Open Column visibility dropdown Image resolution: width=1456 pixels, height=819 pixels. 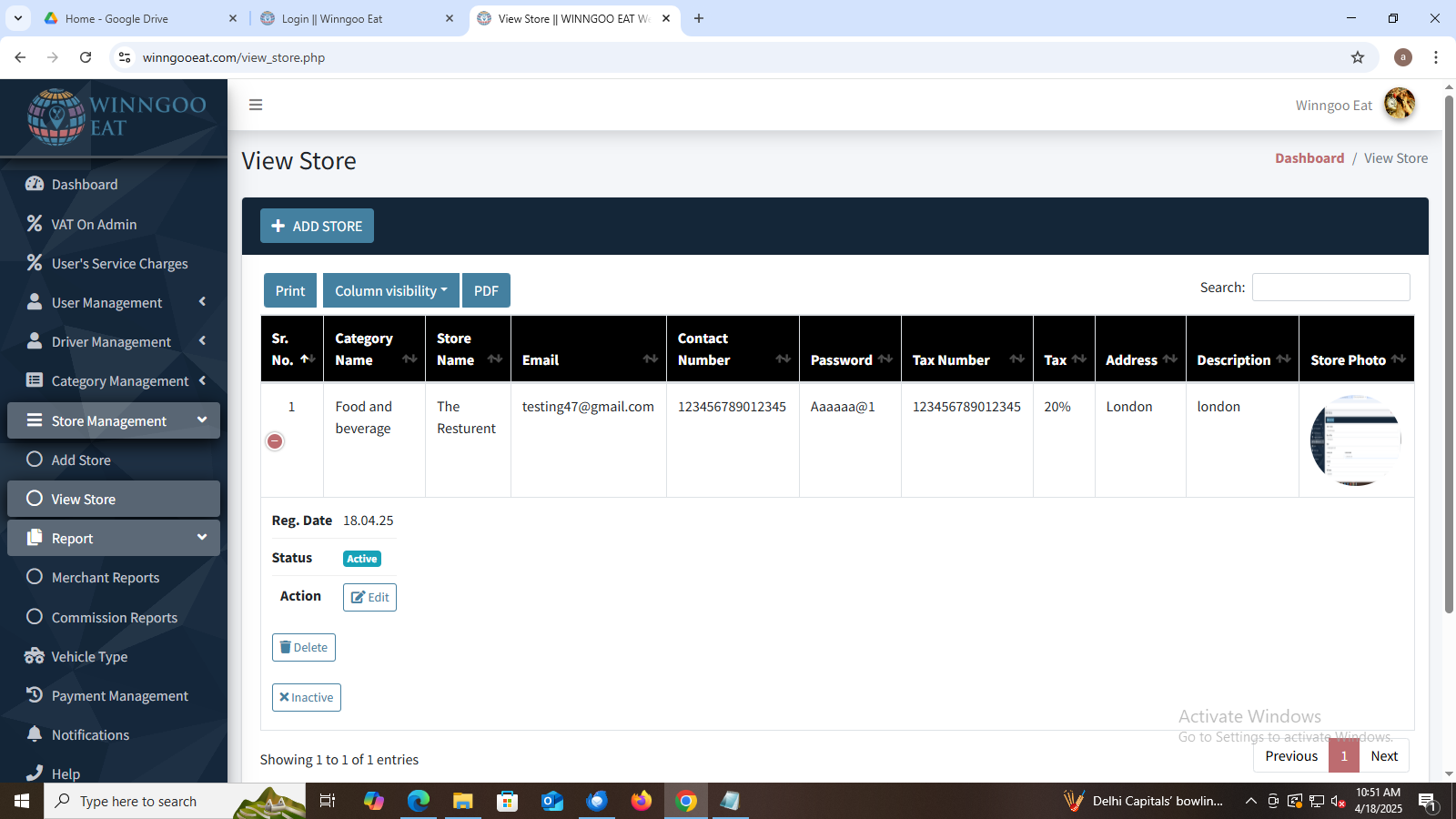coord(390,291)
